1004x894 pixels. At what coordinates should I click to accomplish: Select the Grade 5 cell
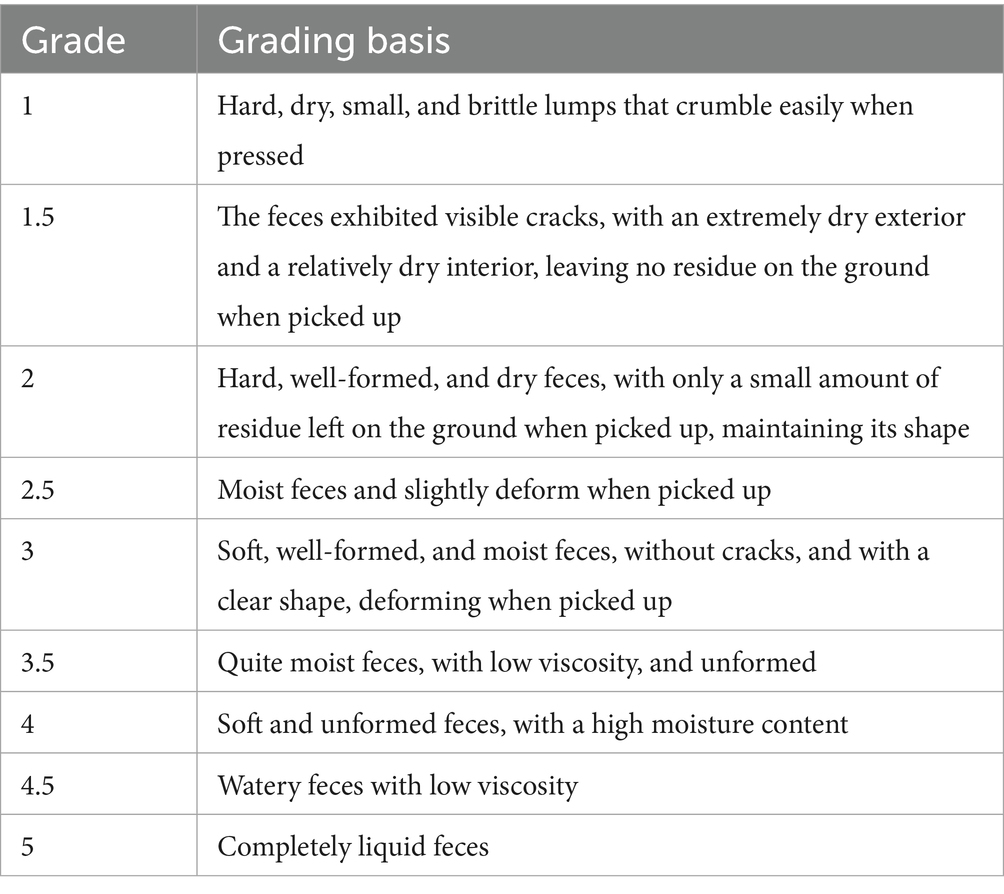[x=26, y=847]
